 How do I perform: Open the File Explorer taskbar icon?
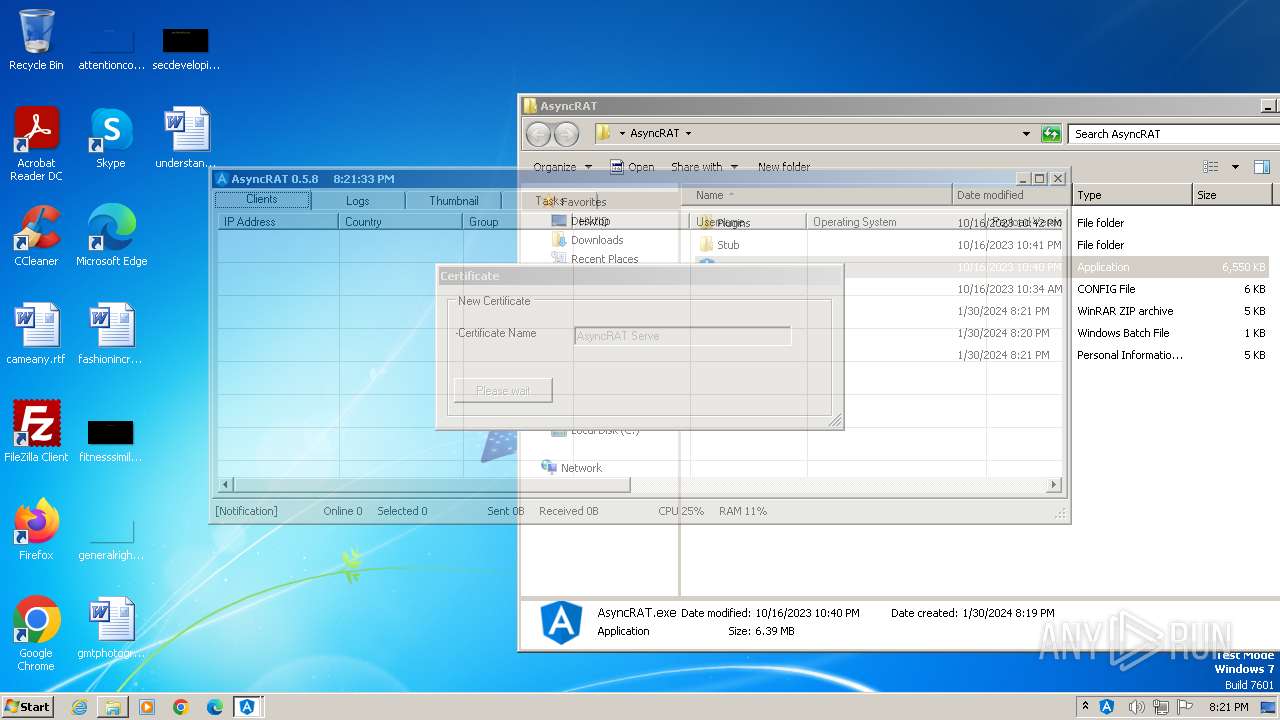pos(113,707)
